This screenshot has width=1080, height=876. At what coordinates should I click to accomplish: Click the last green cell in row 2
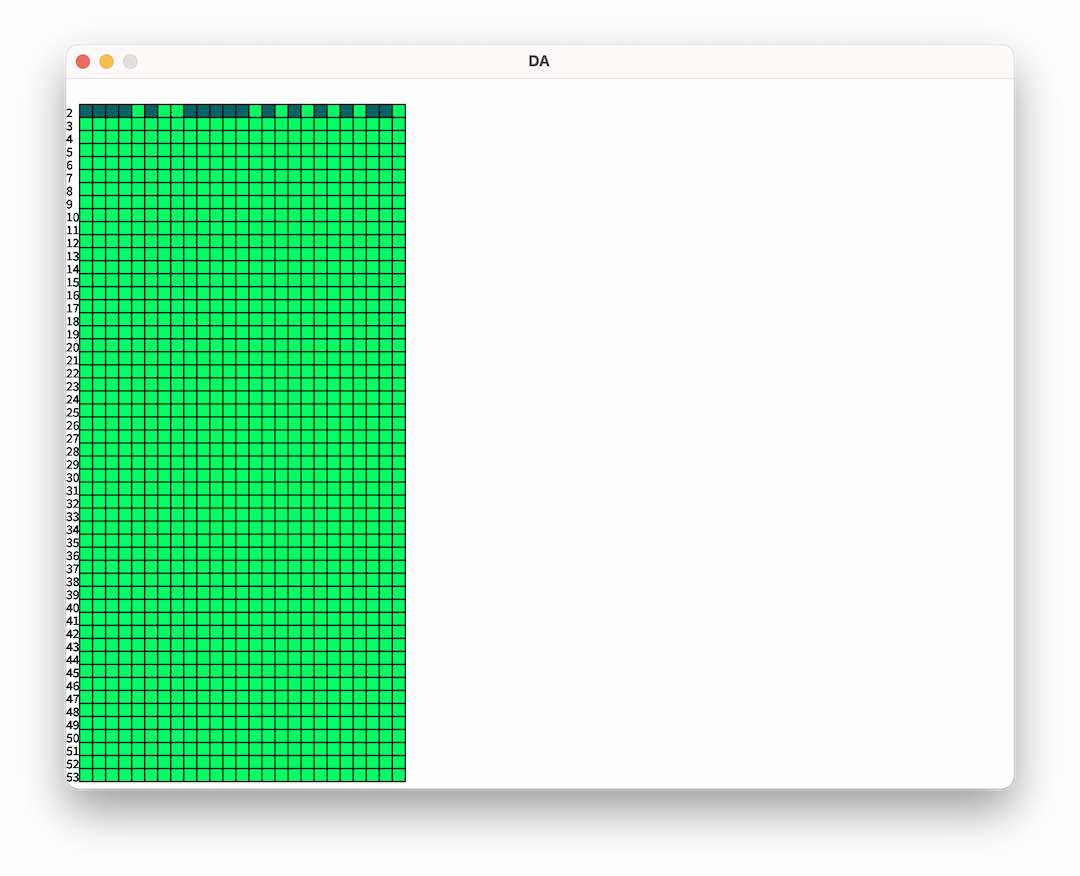coord(399,111)
